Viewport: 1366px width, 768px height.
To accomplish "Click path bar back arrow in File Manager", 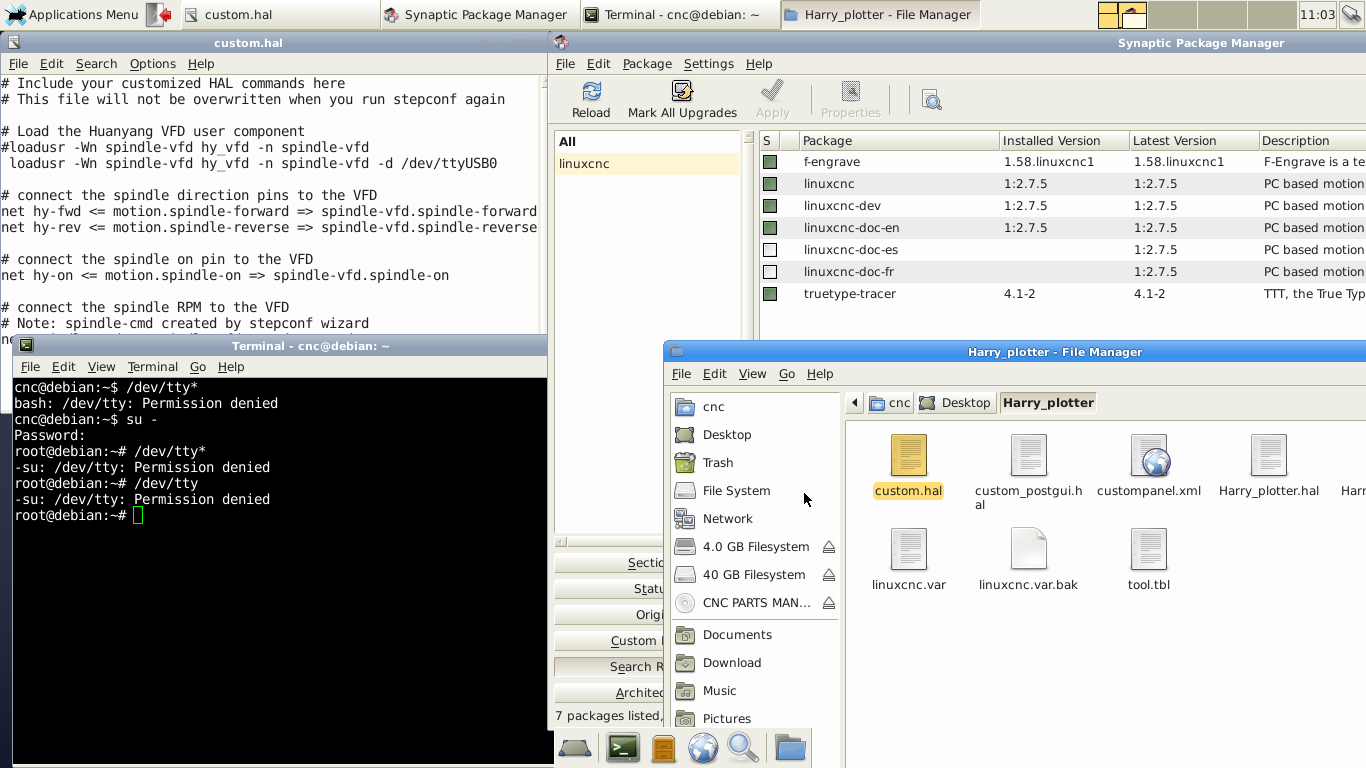I will 854,403.
